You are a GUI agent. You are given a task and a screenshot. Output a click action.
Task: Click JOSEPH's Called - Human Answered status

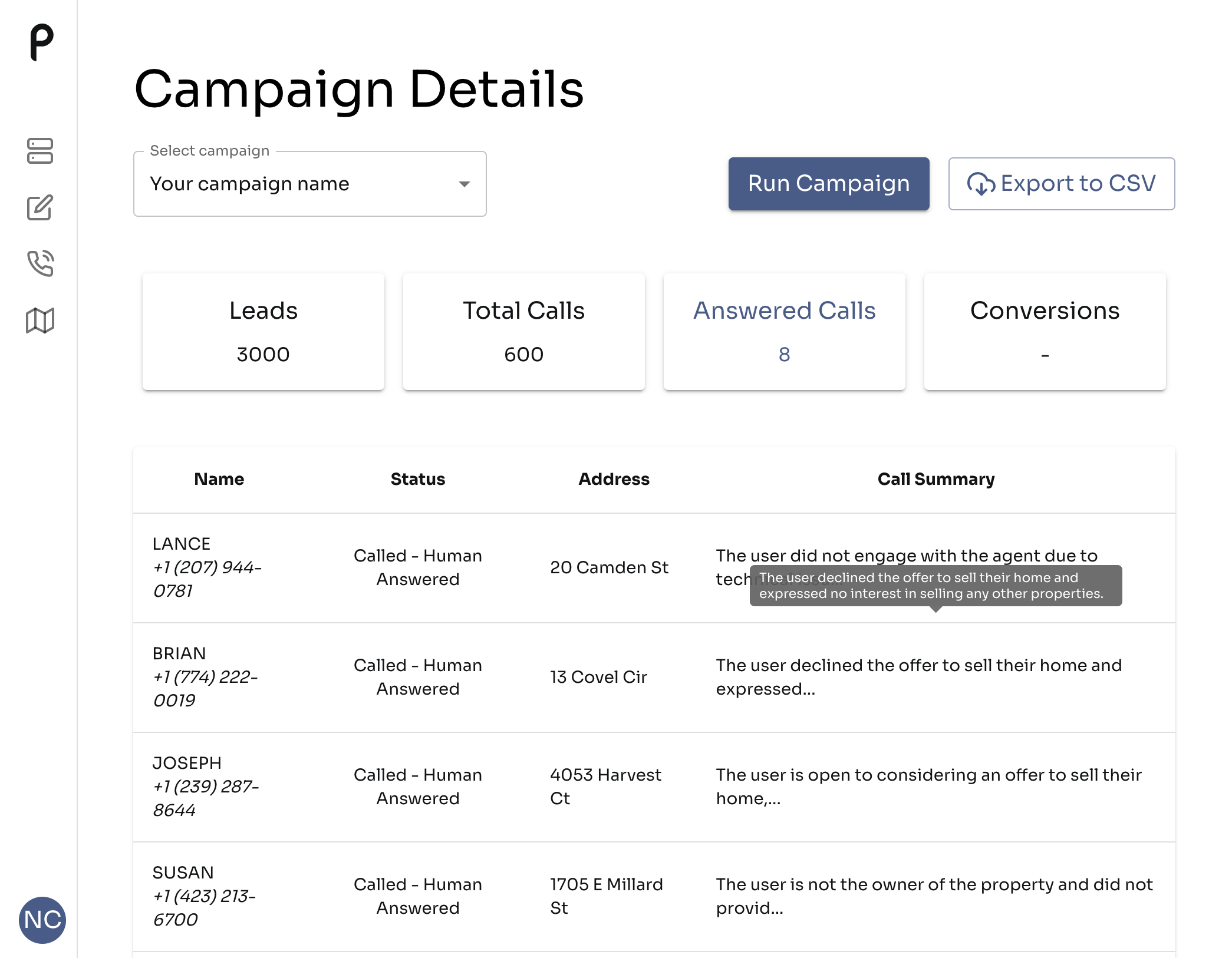point(418,787)
